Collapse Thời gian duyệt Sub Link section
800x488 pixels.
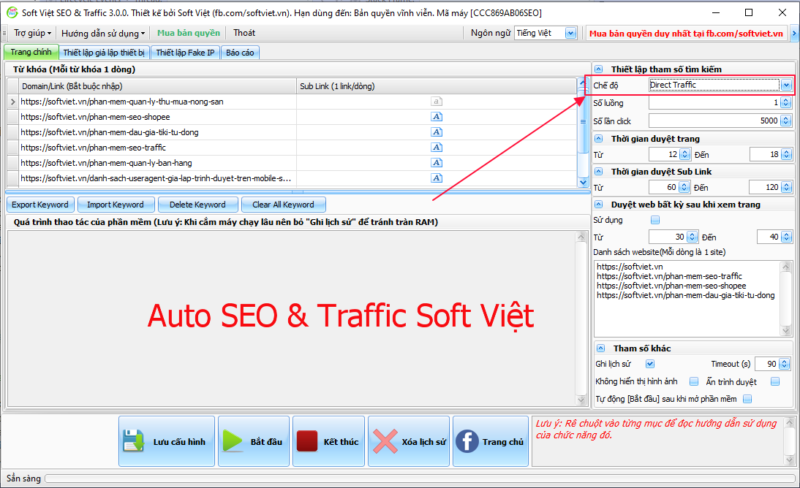pyautogui.click(x=599, y=172)
